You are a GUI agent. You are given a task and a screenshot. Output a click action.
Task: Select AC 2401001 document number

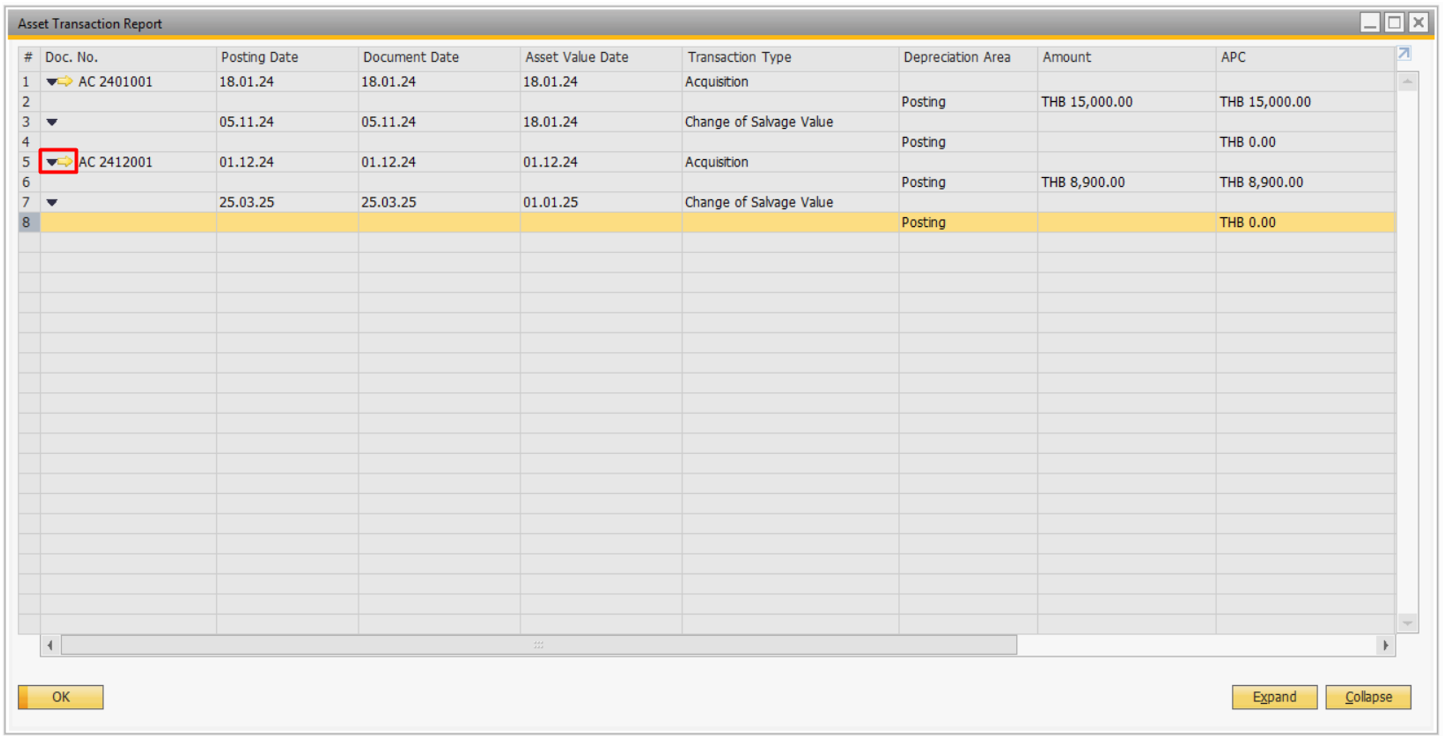point(116,82)
